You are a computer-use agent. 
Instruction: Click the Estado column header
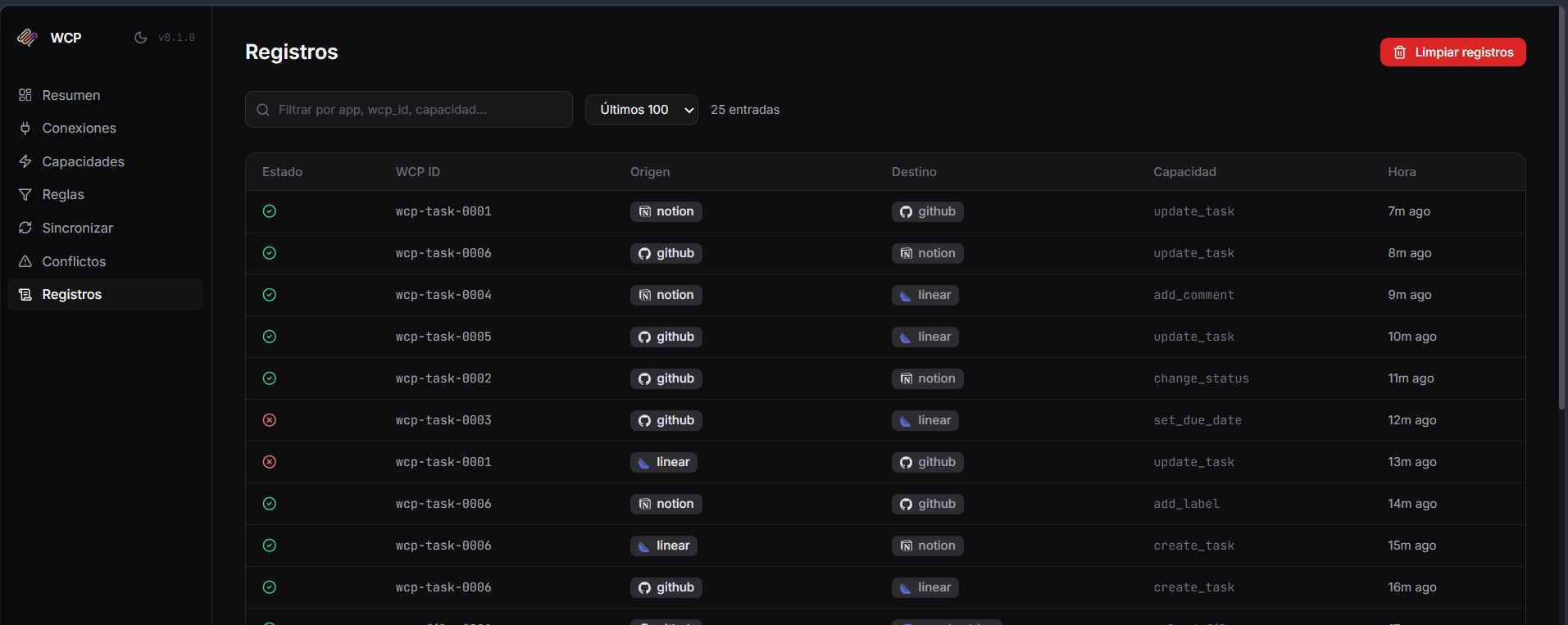tap(282, 172)
